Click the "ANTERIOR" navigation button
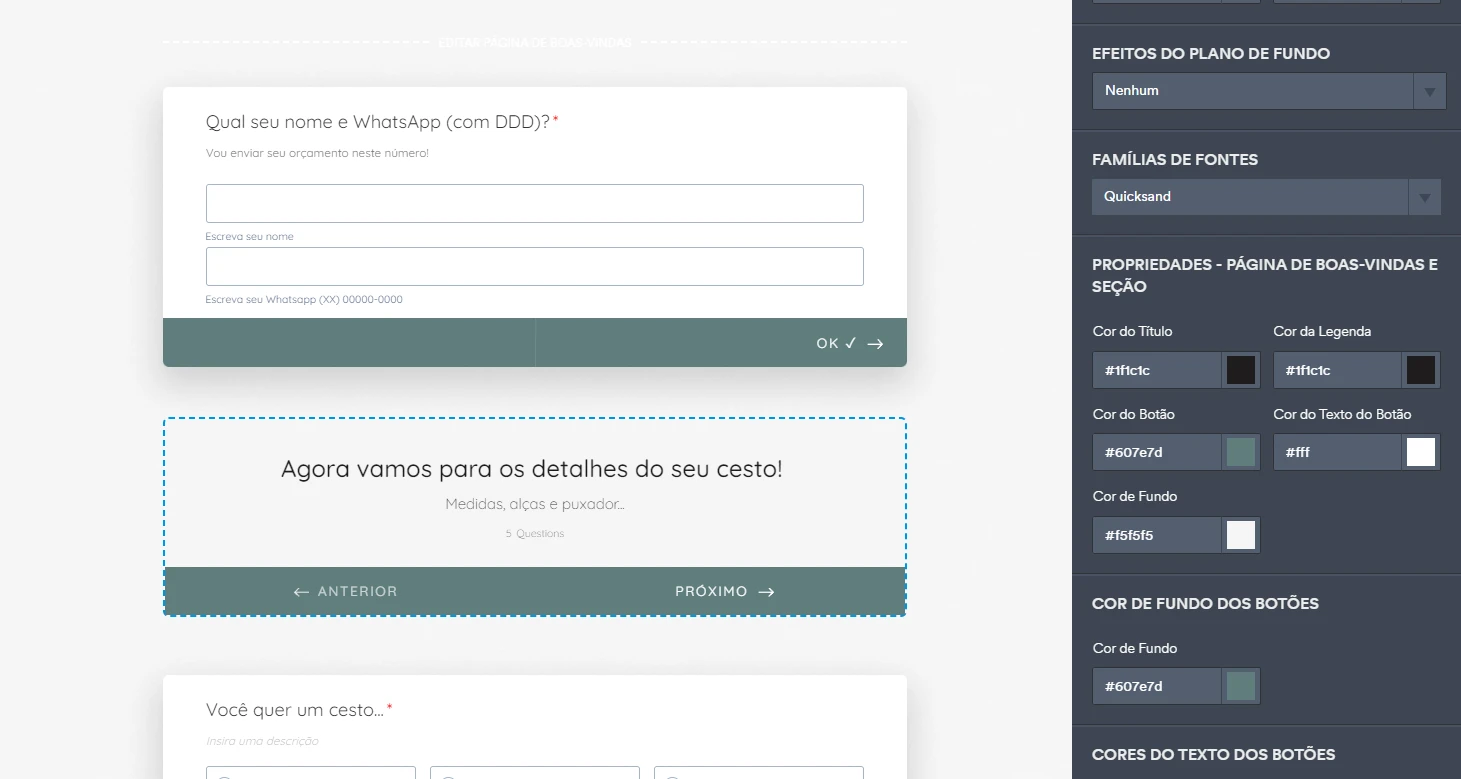Image resolution: width=1461 pixels, height=779 pixels. (345, 591)
